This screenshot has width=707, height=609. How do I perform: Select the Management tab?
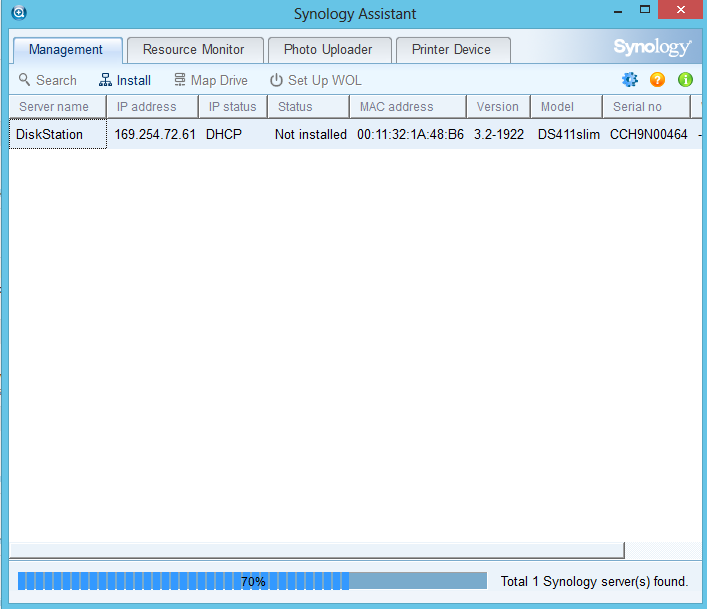pos(66,49)
